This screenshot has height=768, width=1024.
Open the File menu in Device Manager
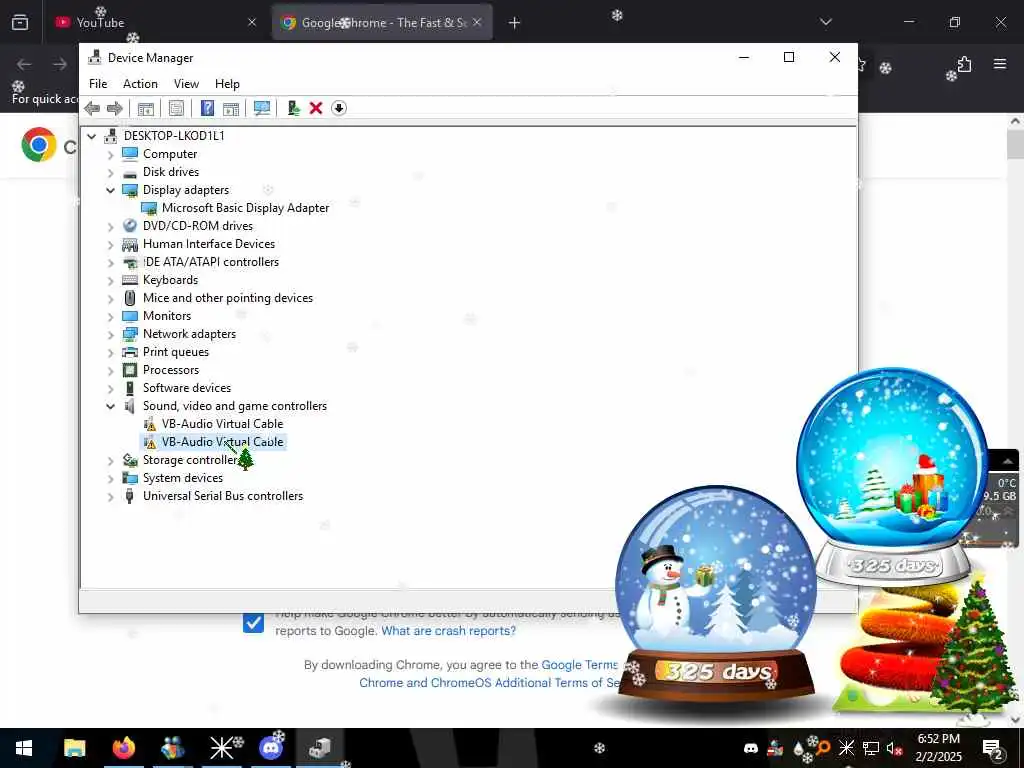98,84
